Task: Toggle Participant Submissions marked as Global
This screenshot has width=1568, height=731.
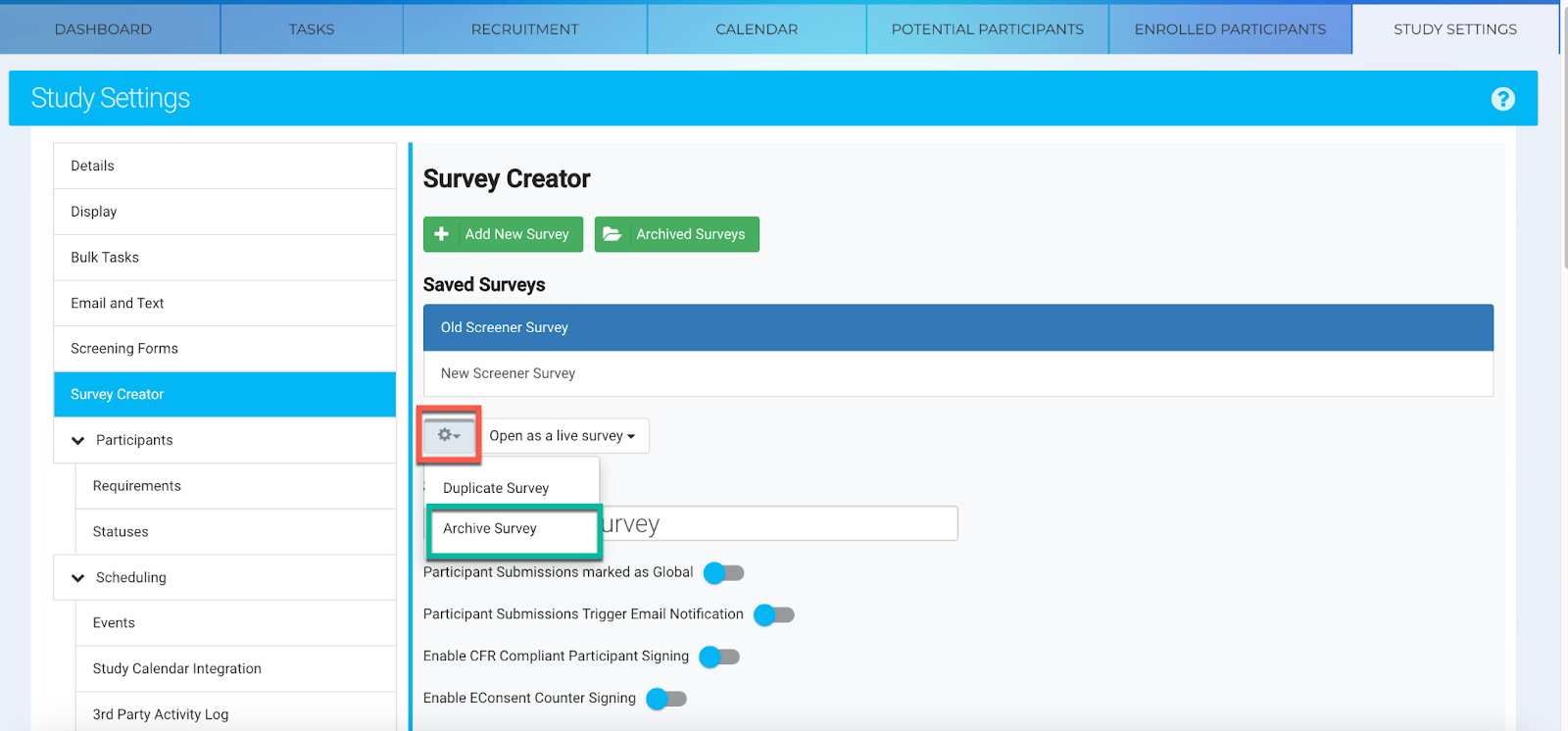Action: [x=723, y=573]
